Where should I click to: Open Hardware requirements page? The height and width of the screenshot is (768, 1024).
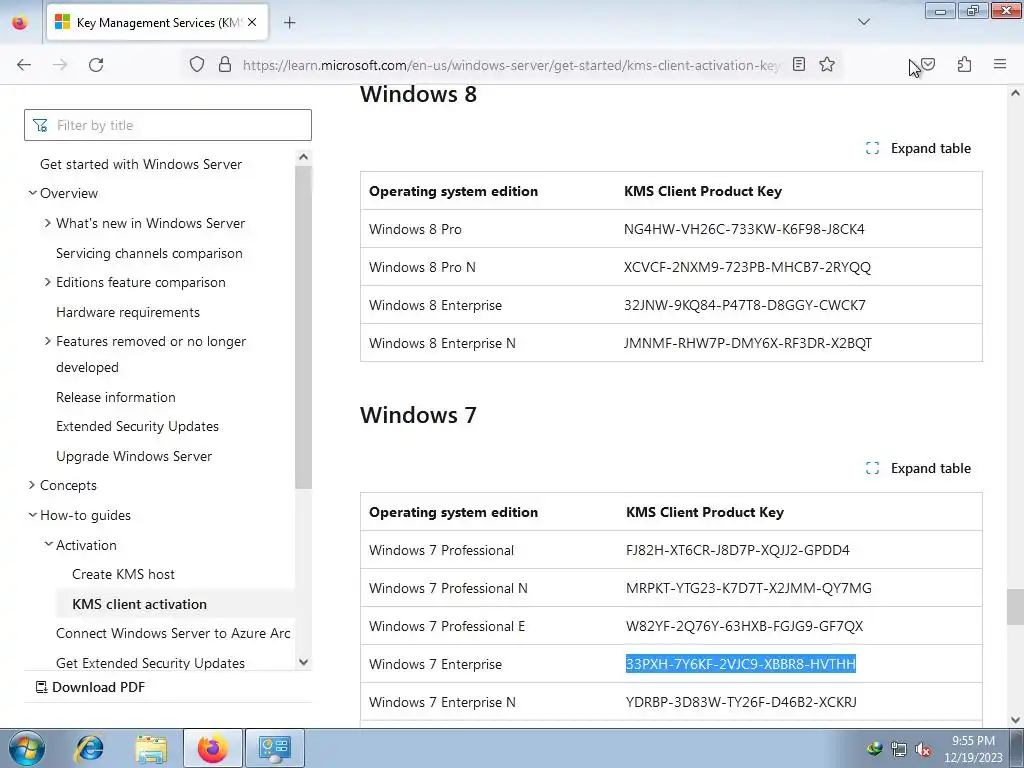click(x=128, y=312)
